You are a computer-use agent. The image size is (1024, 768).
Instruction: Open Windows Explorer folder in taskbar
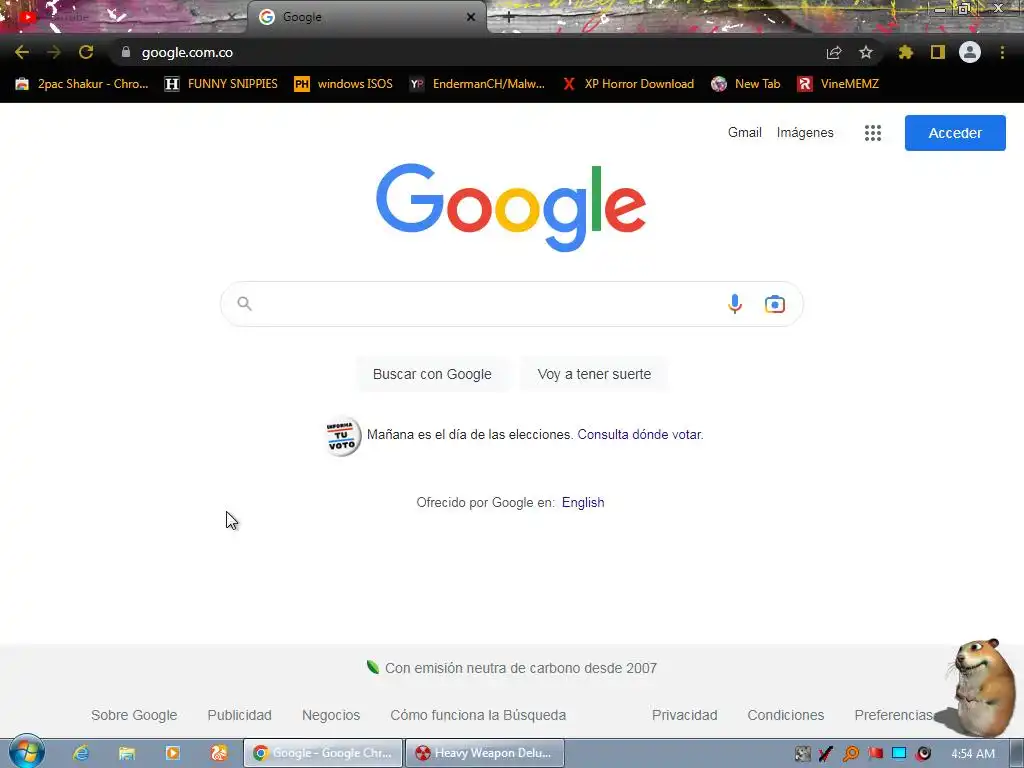pyautogui.click(x=127, y=753)
